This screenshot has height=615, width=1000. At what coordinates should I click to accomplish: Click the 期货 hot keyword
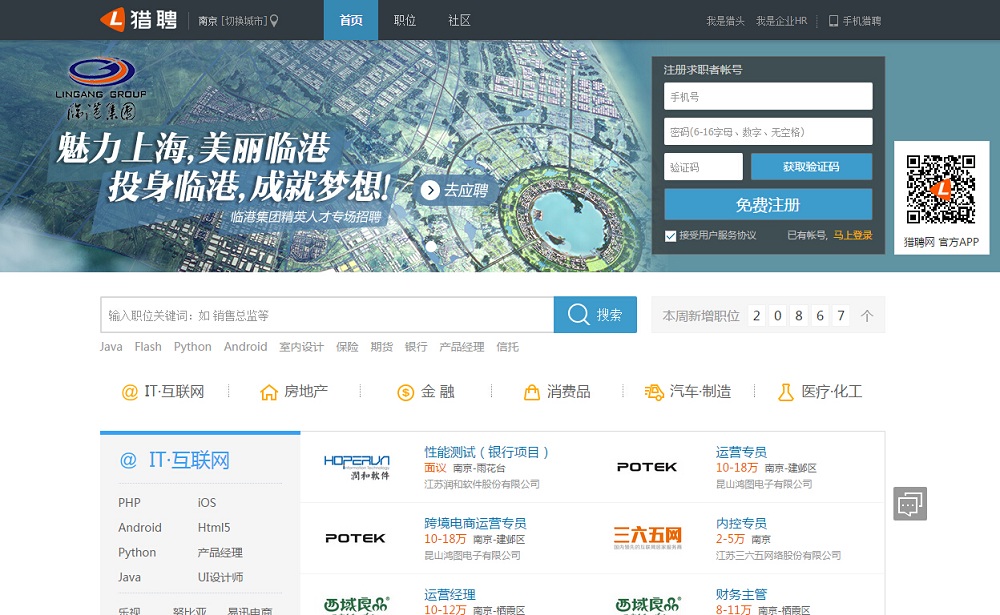point(381,346)
